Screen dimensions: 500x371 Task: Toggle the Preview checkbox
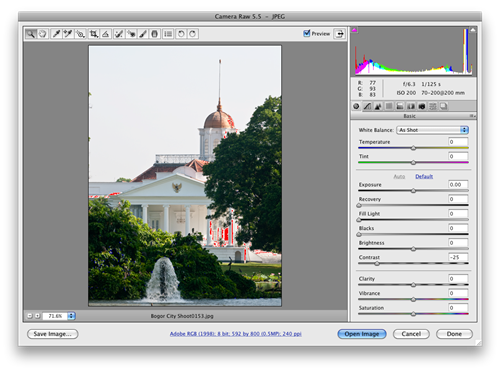click(x=307, y=33)
